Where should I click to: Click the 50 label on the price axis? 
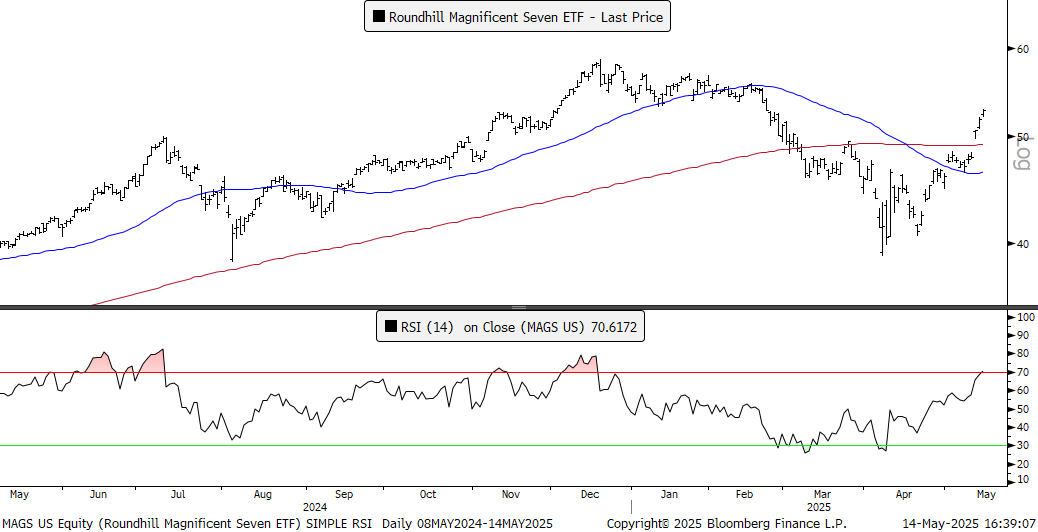[x=1022, y=137]
